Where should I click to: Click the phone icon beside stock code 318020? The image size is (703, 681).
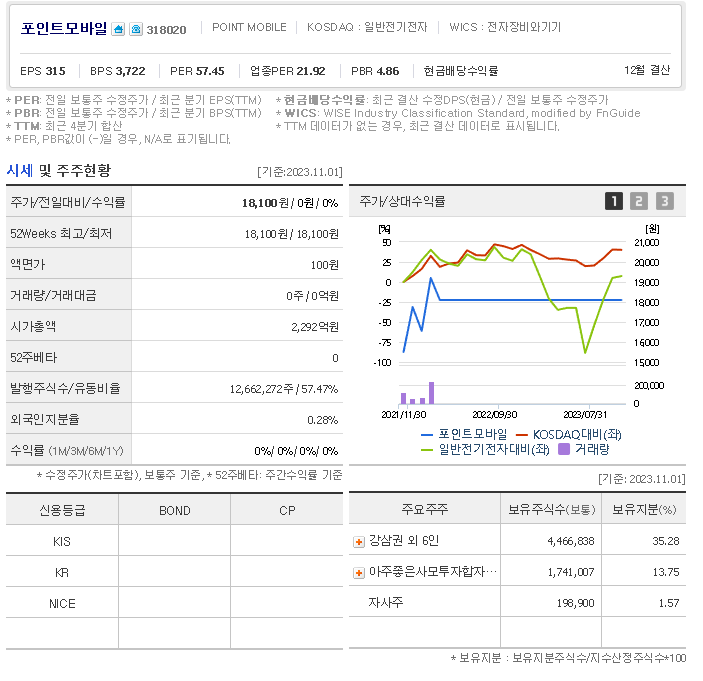(136, 29)
